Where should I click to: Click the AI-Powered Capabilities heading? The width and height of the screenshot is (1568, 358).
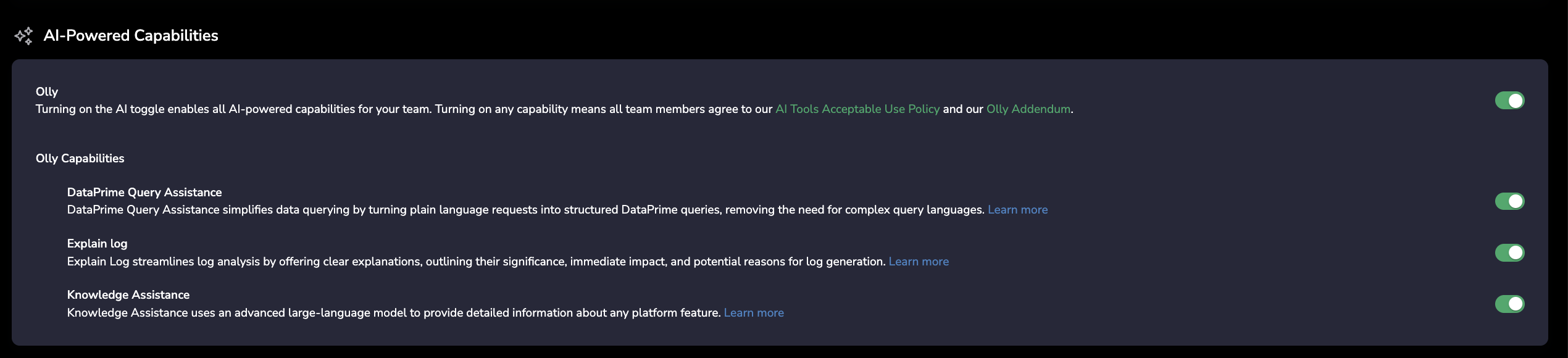tap(130, 36)
